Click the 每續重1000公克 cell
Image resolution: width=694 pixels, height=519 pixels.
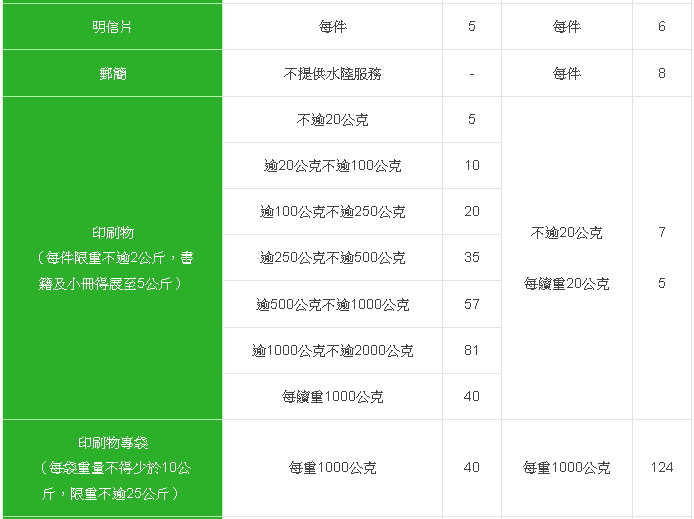point(332,397)
